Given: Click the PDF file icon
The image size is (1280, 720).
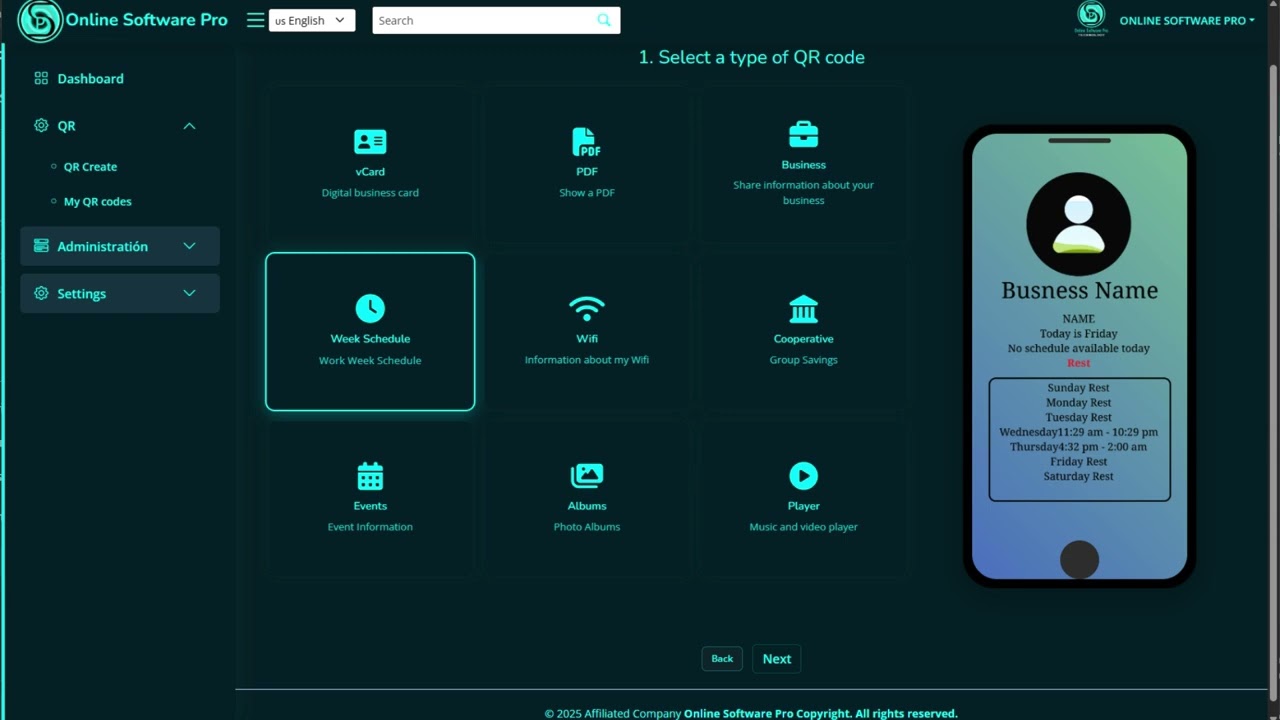Looking at the screenshot, I should pyautogui.click(x=586, y=142).
